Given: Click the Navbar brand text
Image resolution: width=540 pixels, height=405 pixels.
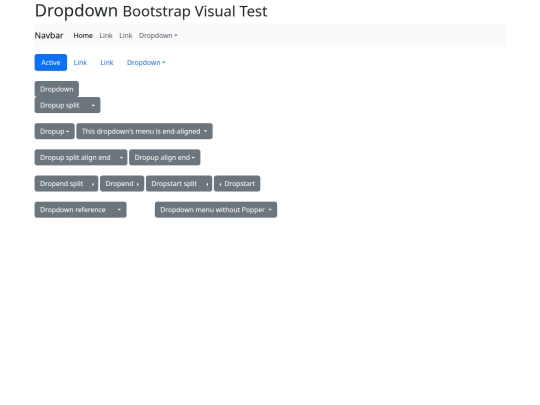Looking at the screenshot, I should (49, 35).
